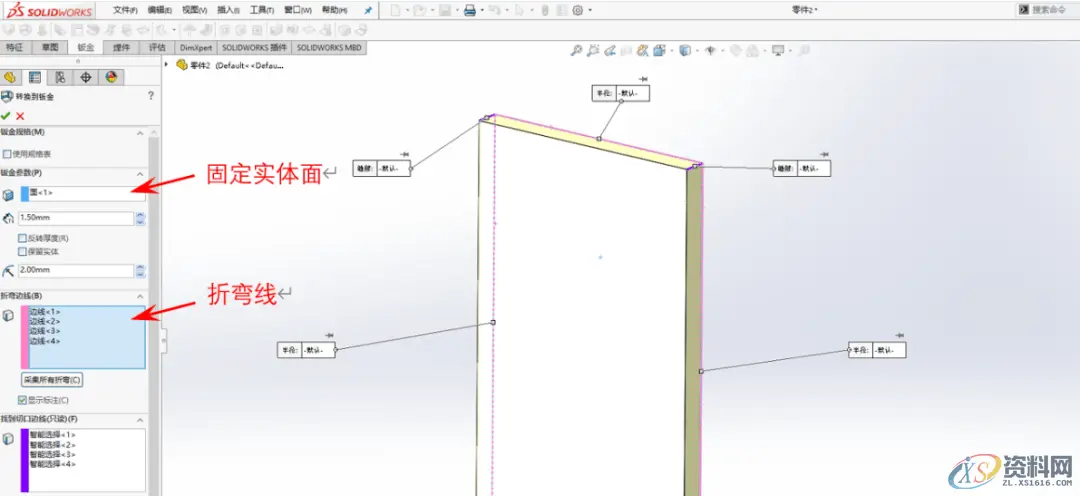Click the rip edges found icon
The height and width of the screenshot is (496, 1080).
(x=8, y=439)
